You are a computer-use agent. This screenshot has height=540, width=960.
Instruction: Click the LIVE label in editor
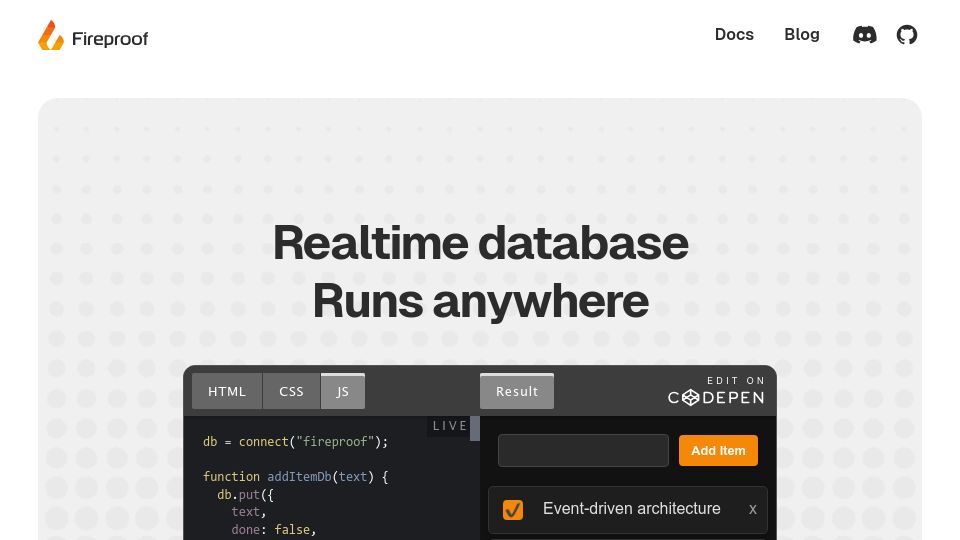[450, 426]
